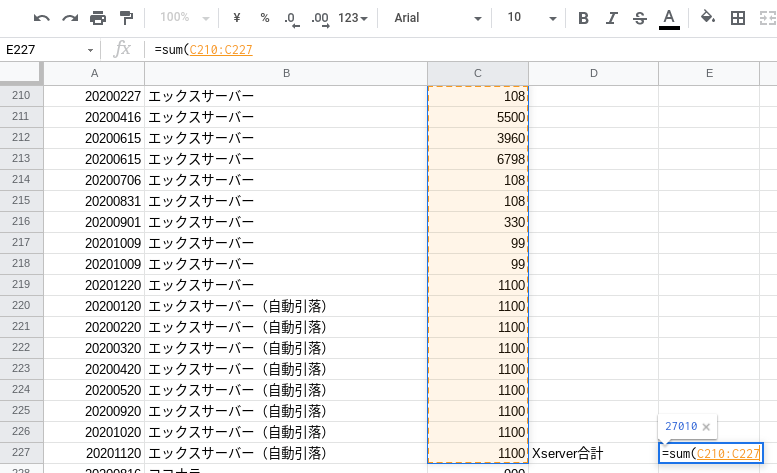
Task: Click the 27010 result preview value
Action: coord(681,426)
